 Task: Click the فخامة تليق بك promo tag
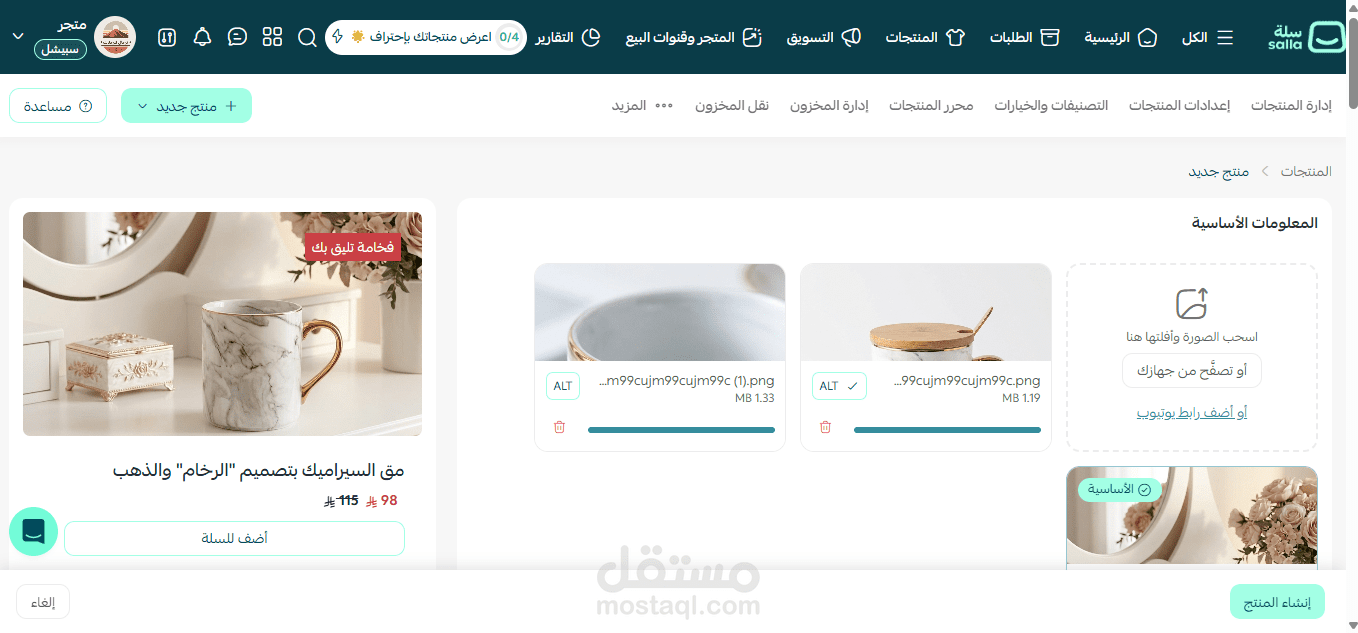(x=353, y=247)
